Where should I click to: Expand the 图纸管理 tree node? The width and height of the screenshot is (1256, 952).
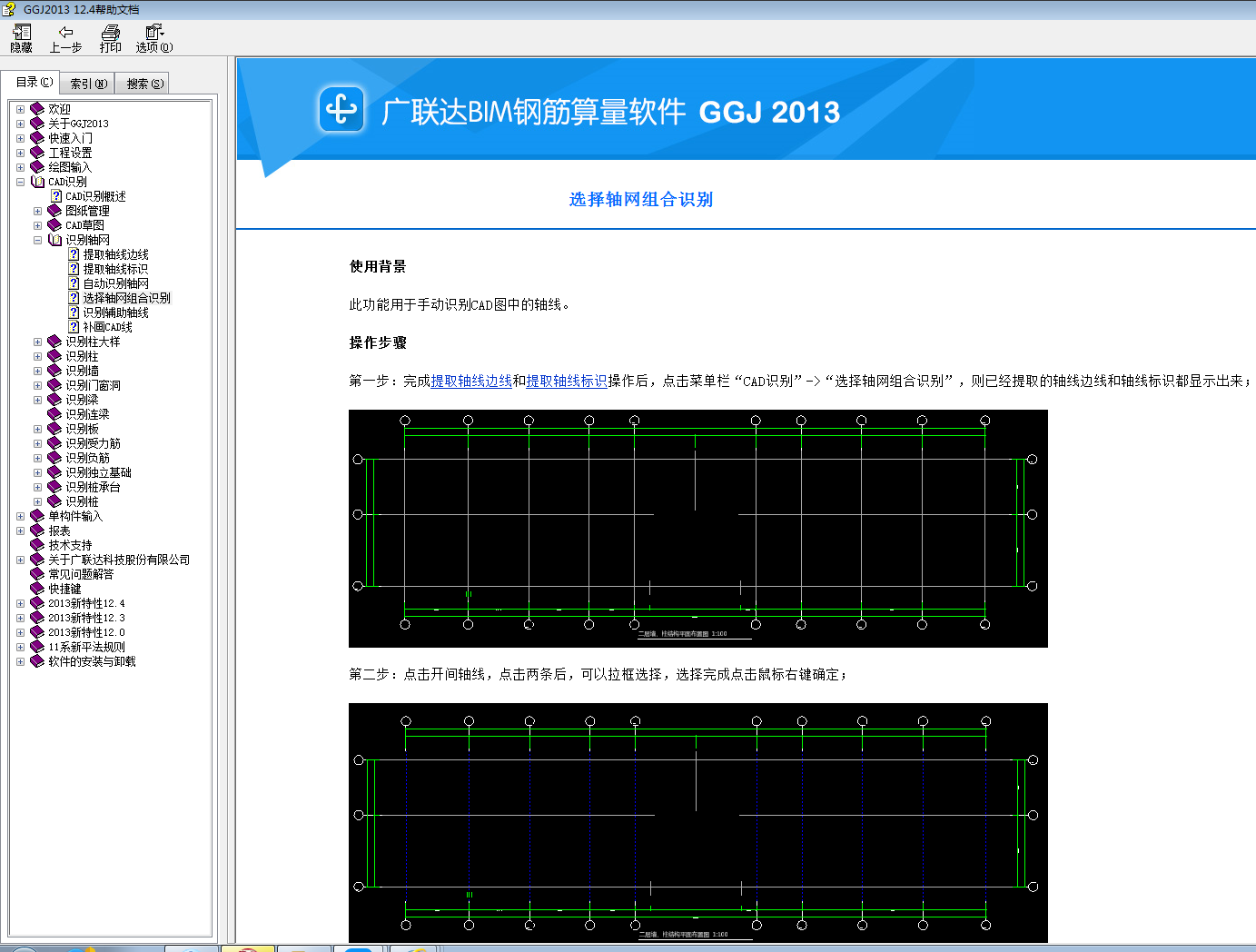point(37,211)
